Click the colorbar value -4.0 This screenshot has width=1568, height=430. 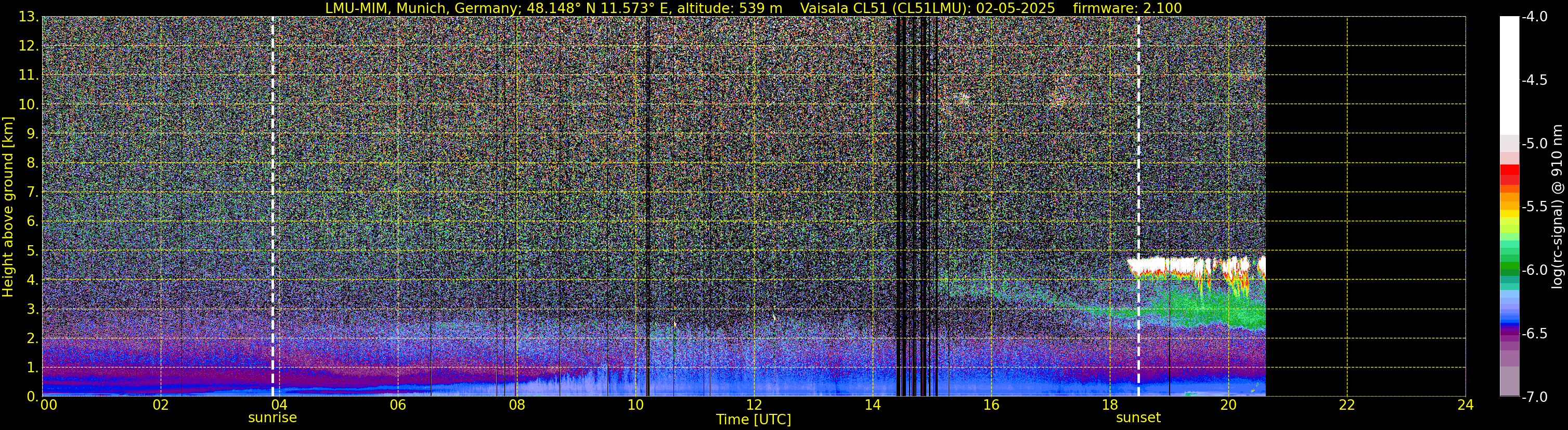(x=1535, y=17)
